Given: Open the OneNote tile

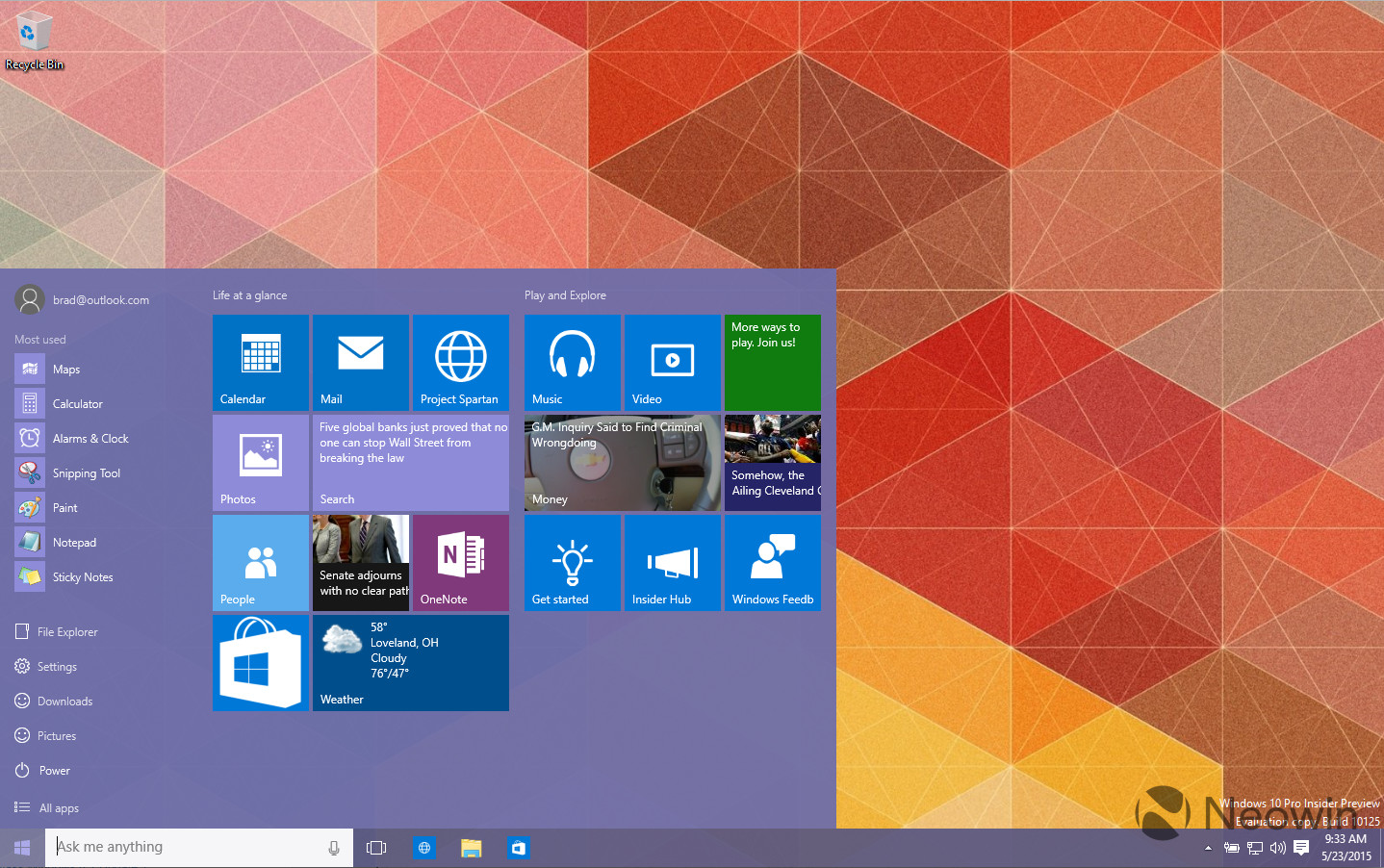Looking at the screenshot, I should point(460,563).
